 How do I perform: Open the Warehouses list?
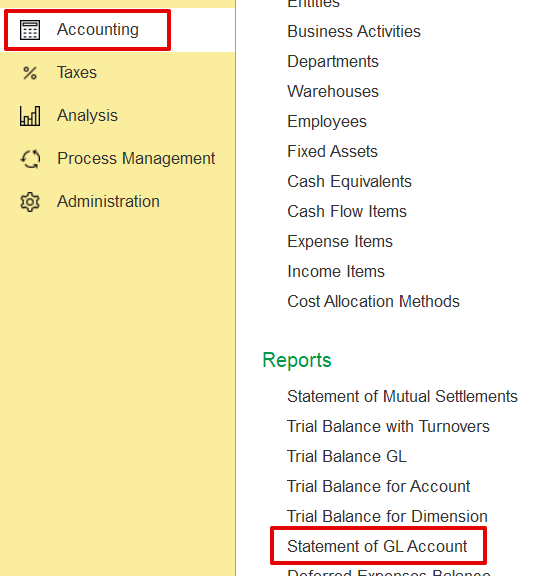pyautogui.click(x=333, y=91)
